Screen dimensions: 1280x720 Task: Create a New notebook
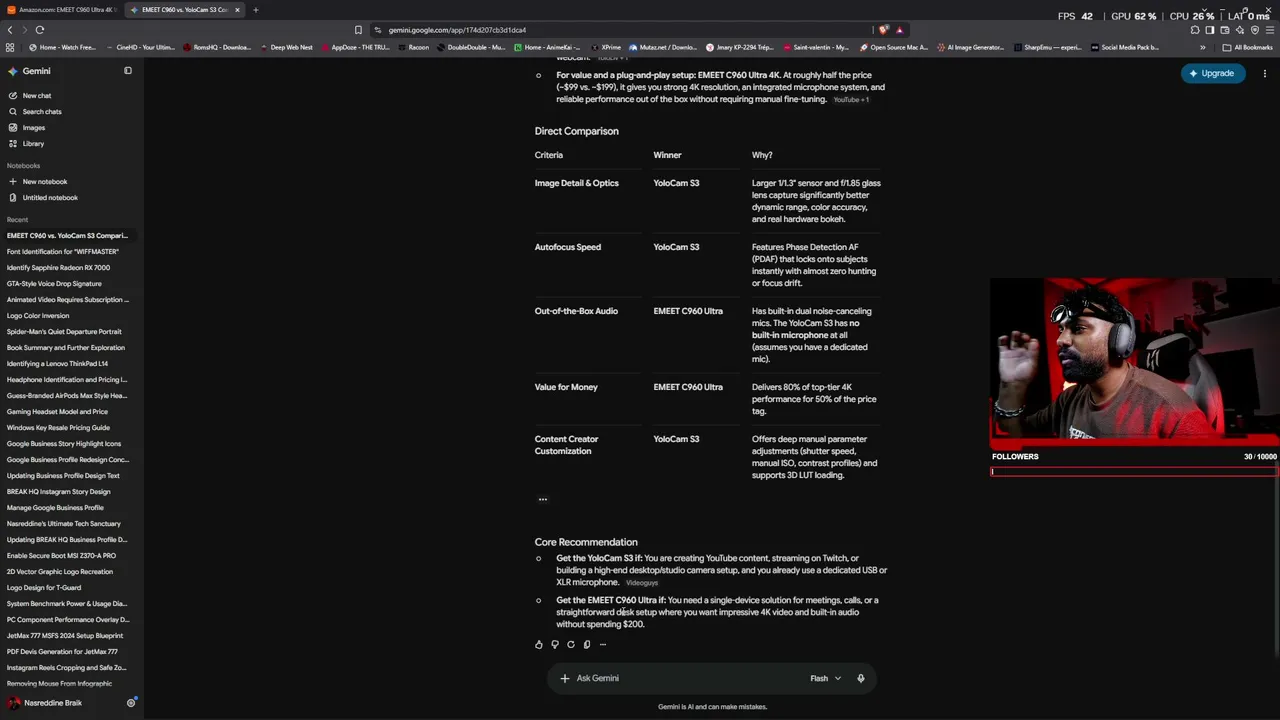pyautogui.click(x=38, y=182)
